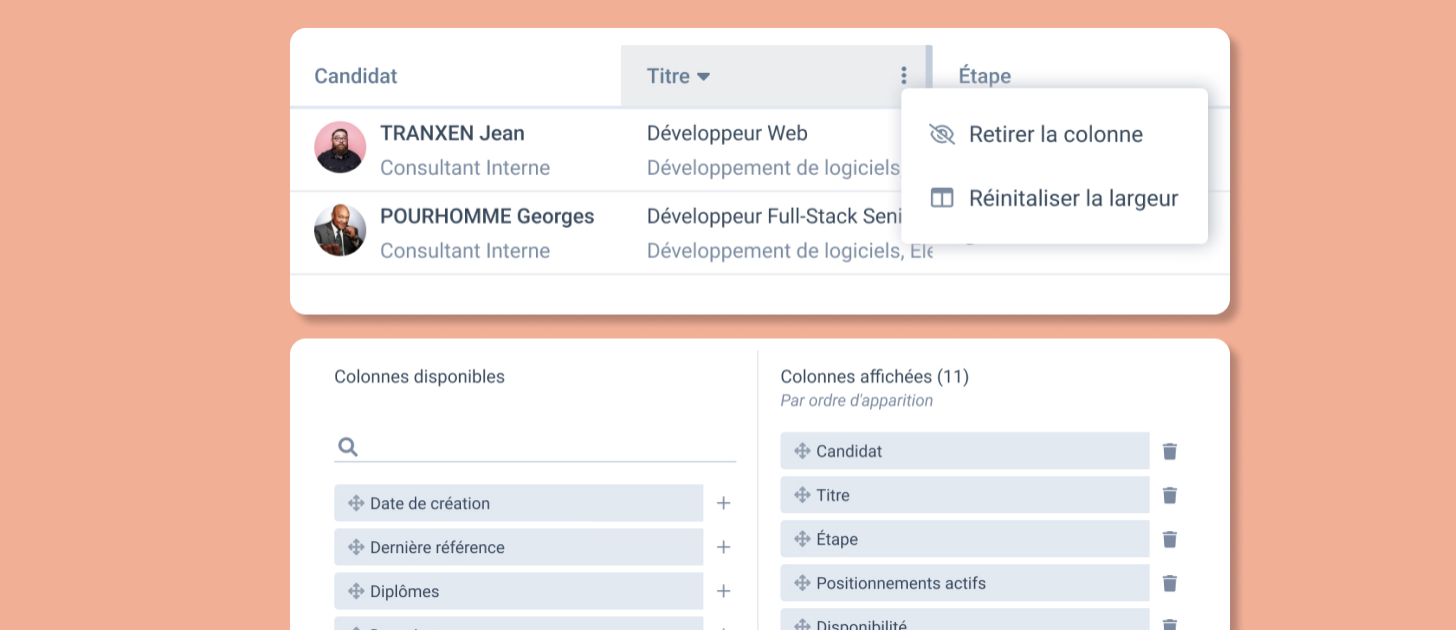Screen dimensions: 1456x630
Task: Click the column layout icon beside Réinitaliser la largeur
Action: [942, 198]
